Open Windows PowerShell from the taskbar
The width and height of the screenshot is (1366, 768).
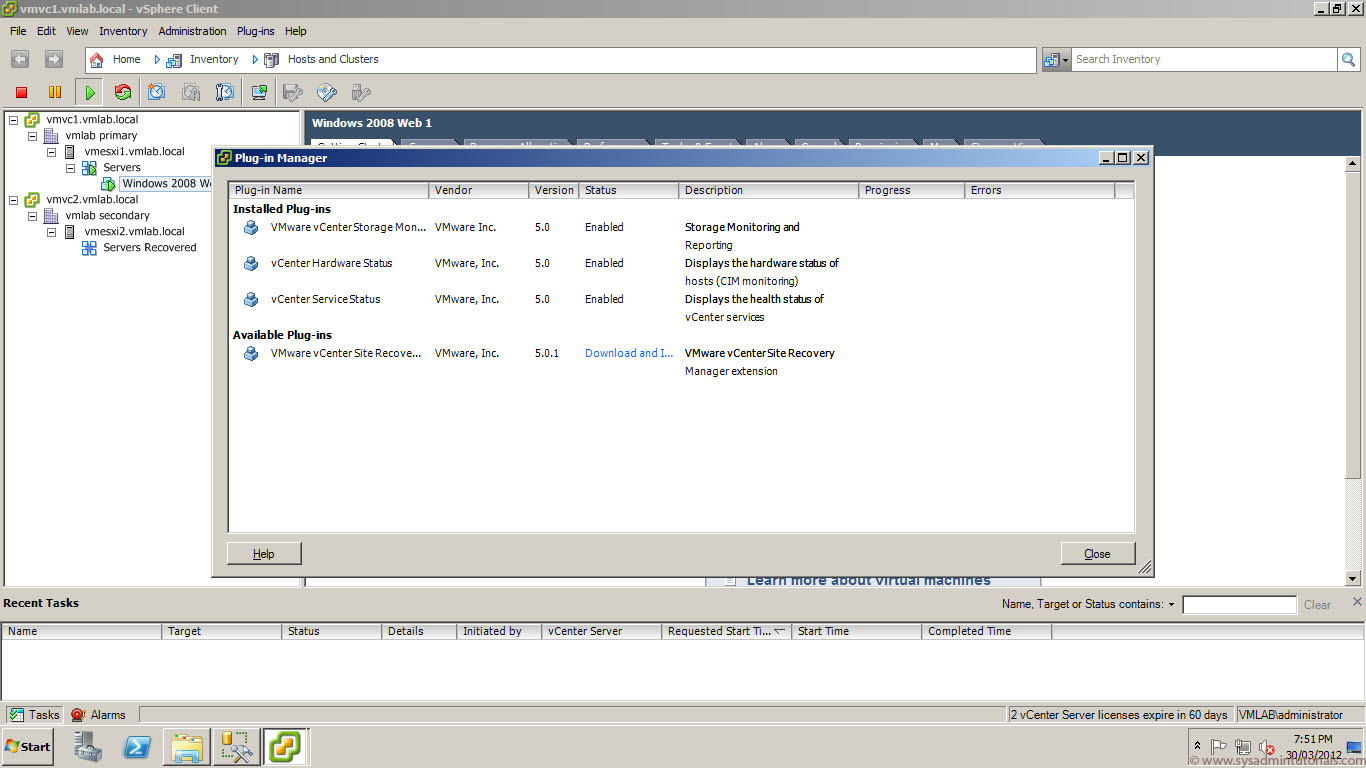[137, 747]
